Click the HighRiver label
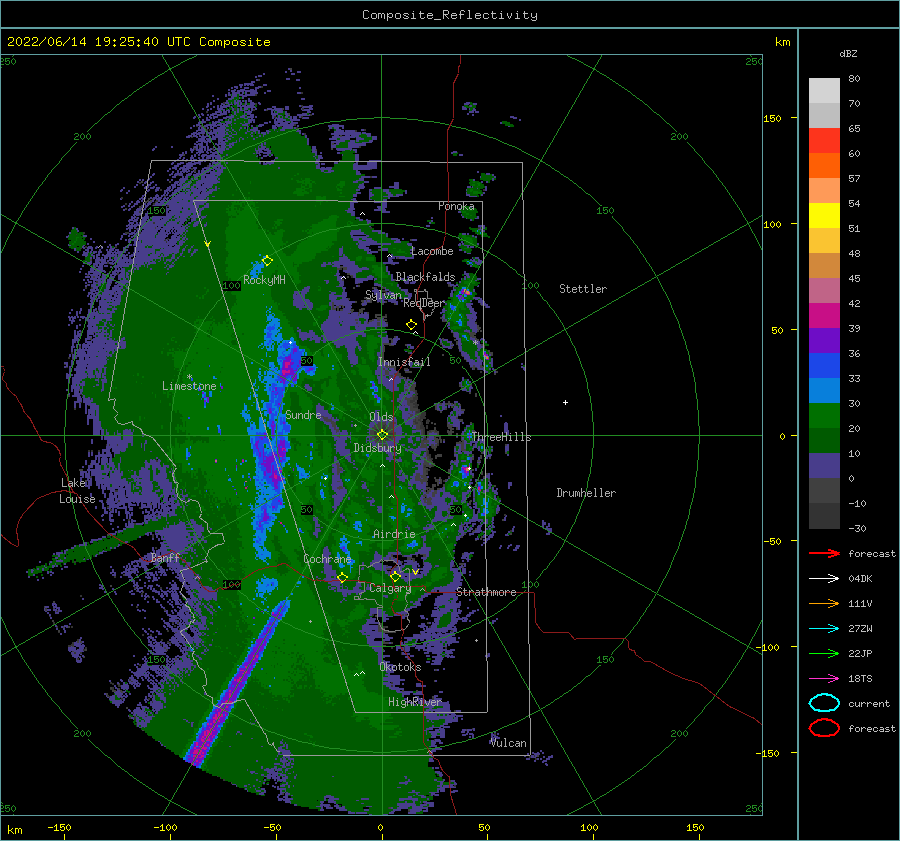This screenshot has height=841, width=900. [x=415, y=702]
